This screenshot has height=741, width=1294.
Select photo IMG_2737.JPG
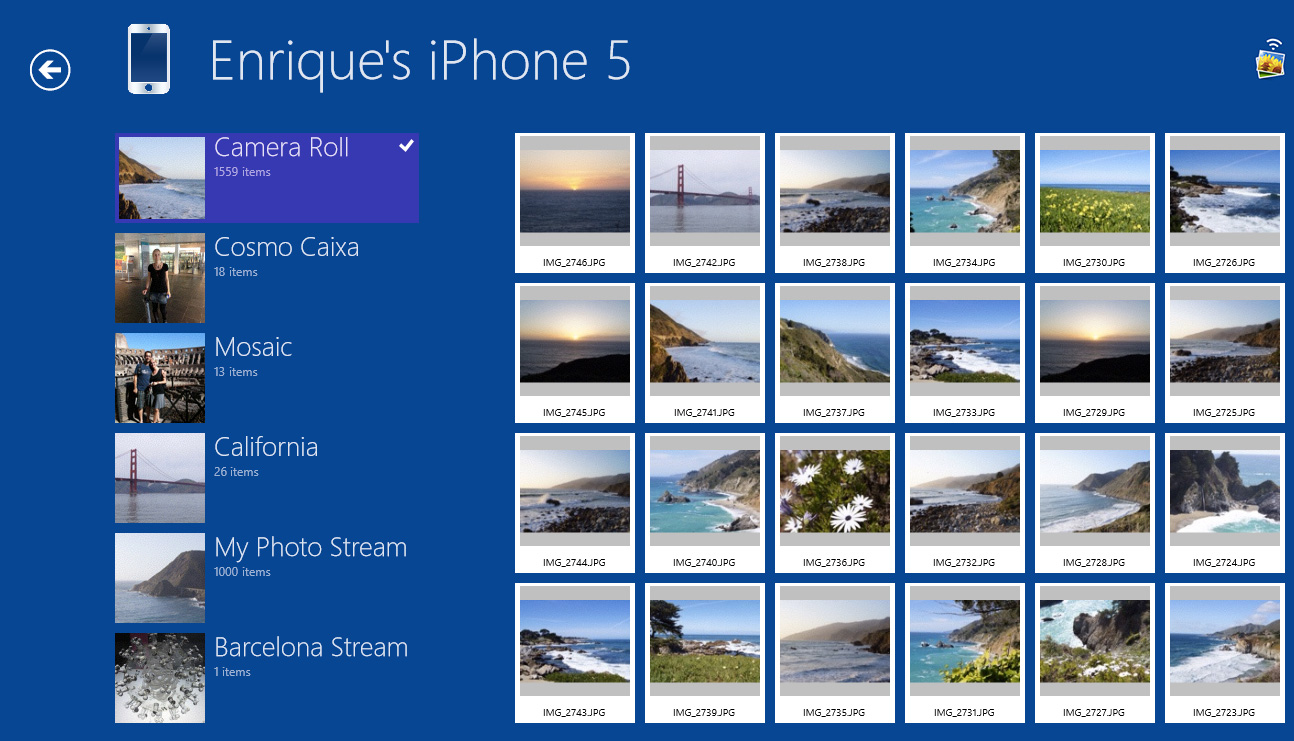[835, 353]
